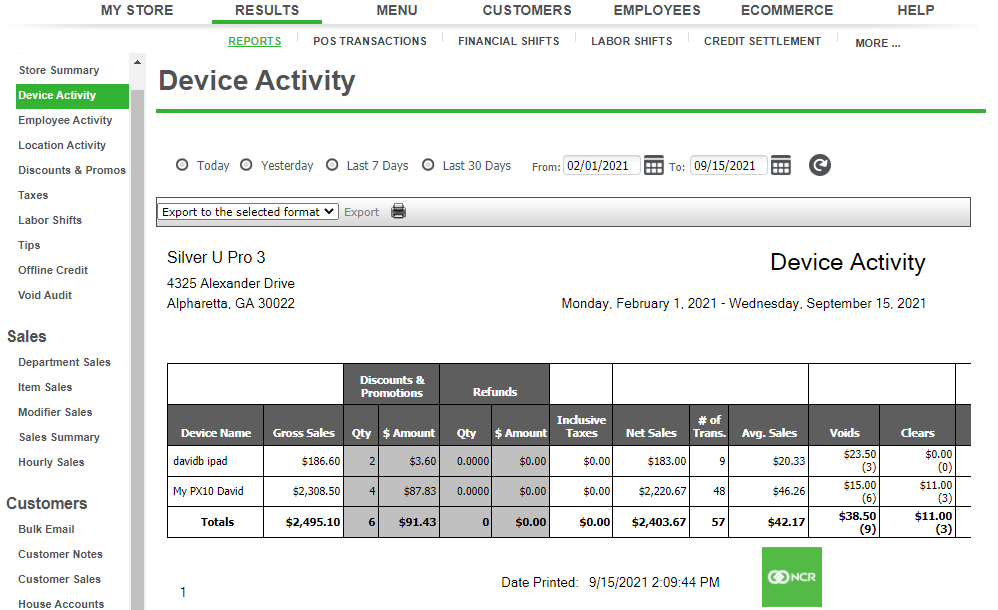Open the HELP menu
998x610 pixels.
[916, 10]
